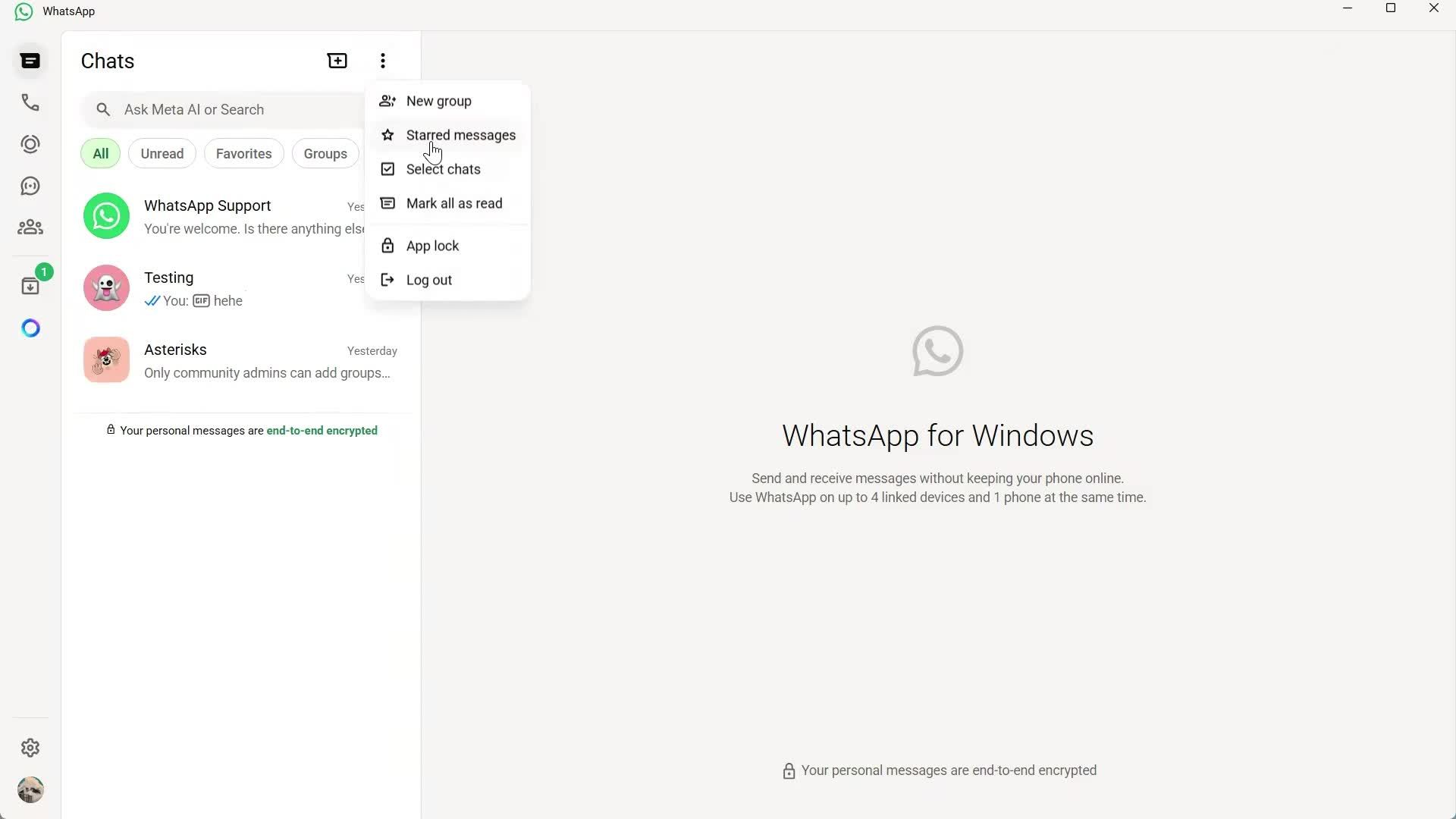Select the Chats icon in the sidebar

[30, 61]
